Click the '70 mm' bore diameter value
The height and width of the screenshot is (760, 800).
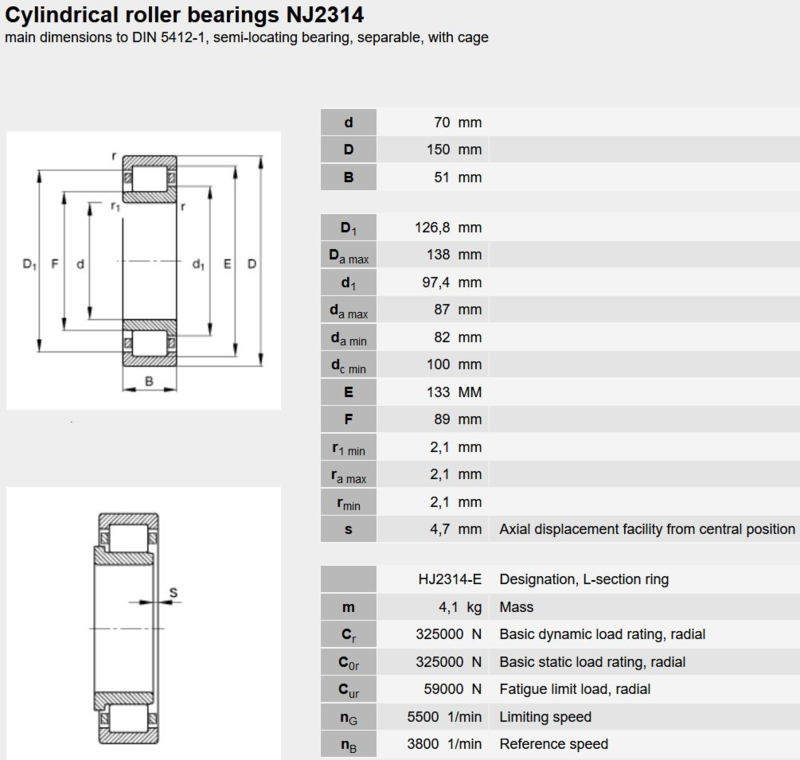click(457, 122)
